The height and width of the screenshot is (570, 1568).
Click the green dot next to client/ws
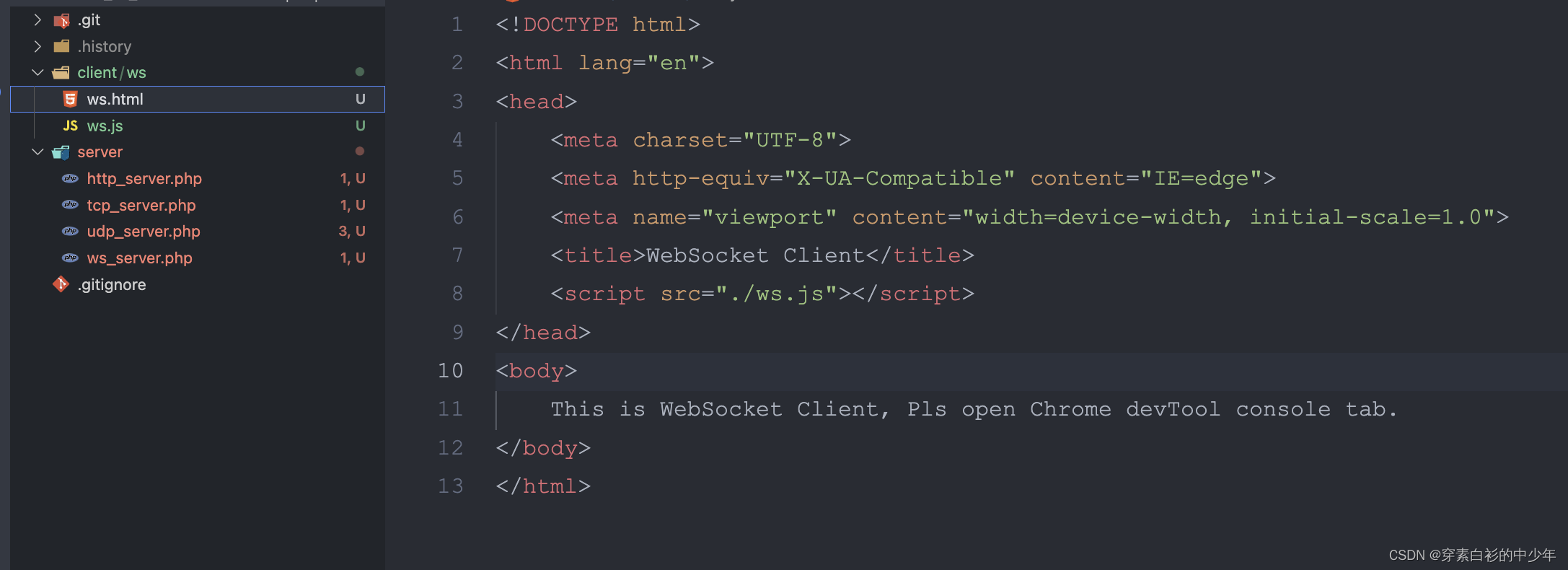359,71
